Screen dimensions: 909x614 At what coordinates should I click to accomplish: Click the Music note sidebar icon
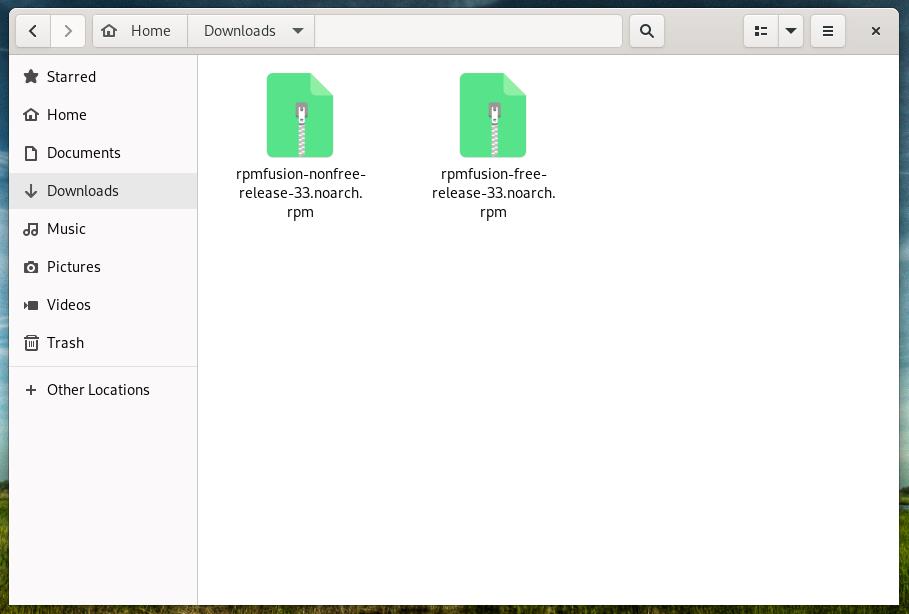pyautogui.click(x=31, y=229)
